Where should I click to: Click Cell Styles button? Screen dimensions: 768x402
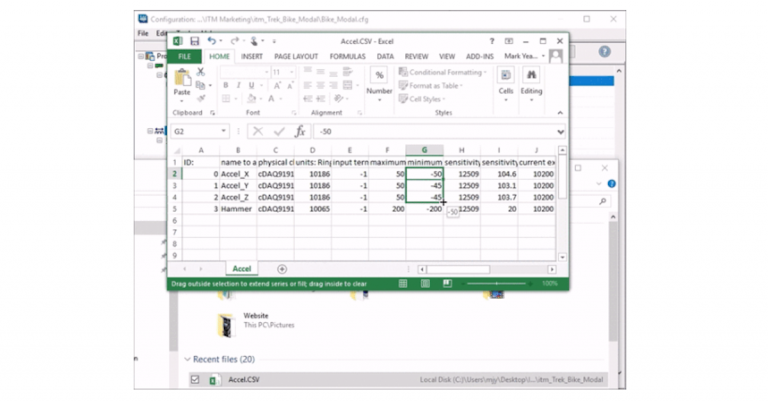pos(422,99)
